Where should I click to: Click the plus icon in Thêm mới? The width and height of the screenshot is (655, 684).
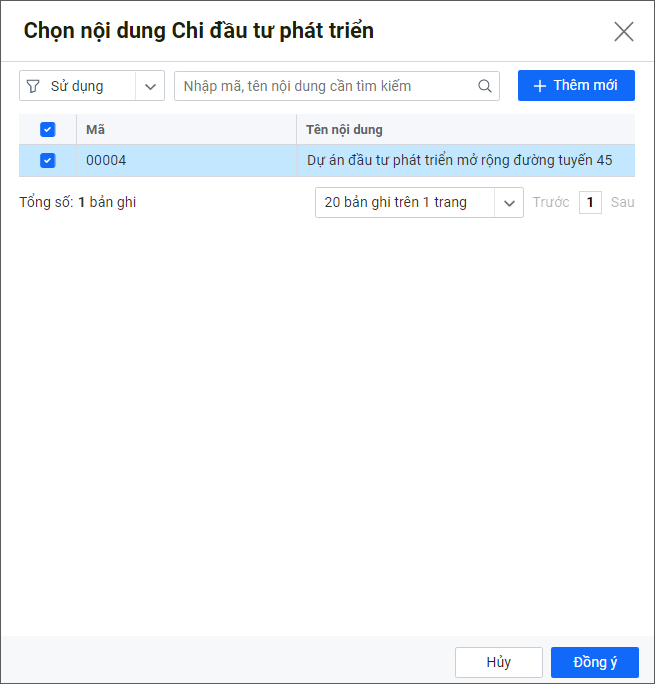coord(540,86)
